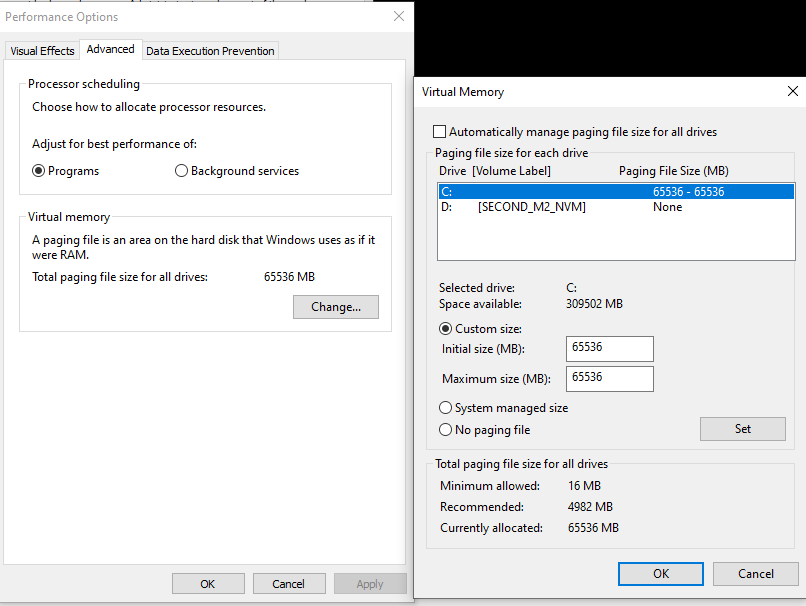Viewport: 806px width, 606px height.
Task: Choose Background services option
Action: (x=237, y=171)
